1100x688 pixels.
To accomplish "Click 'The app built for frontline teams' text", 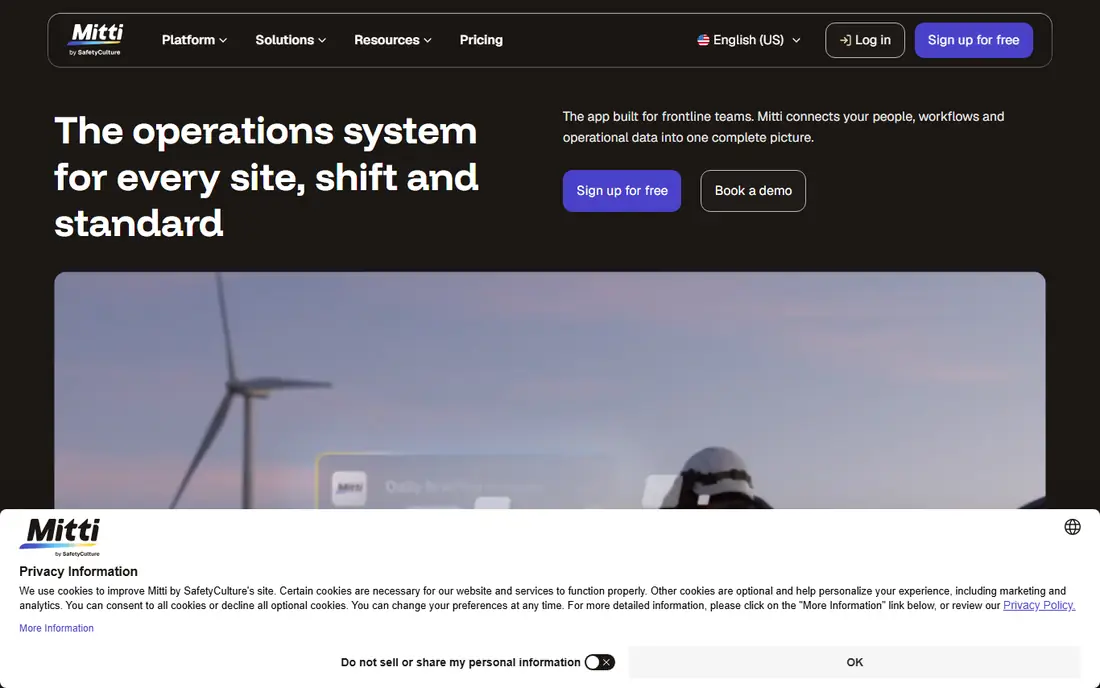I will [x=784, y=127].
